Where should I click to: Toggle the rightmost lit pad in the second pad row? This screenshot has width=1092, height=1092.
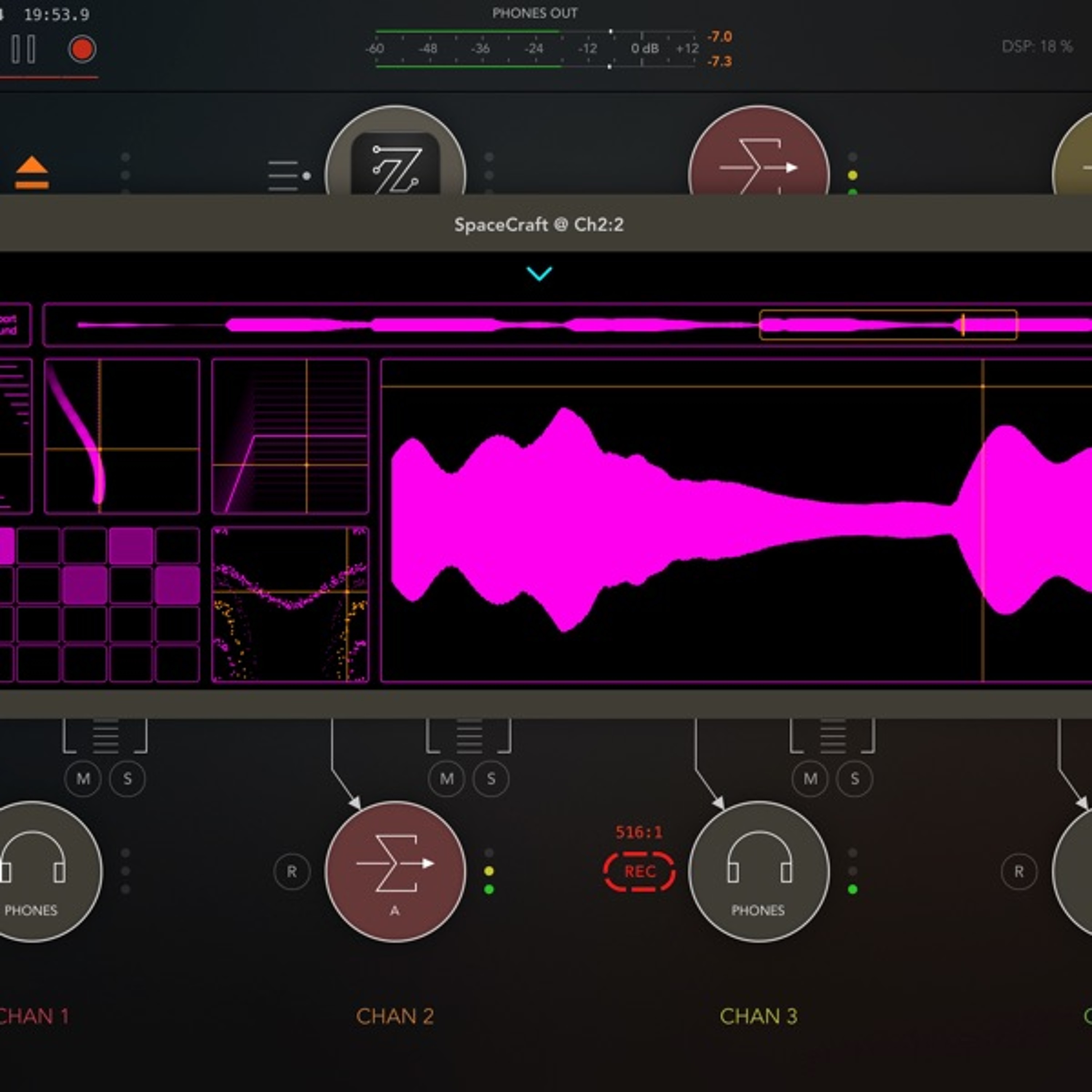tap(178, 585)
